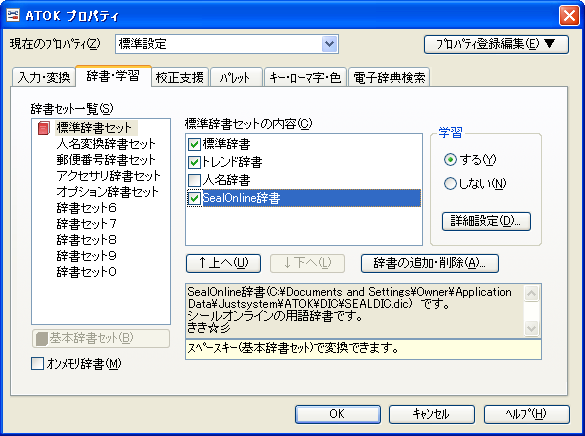Image resolution: width=585 pixels, height=436 pixels.
Task: Toggle the トレンド辞書 checkbox
Action: [194, 162]
